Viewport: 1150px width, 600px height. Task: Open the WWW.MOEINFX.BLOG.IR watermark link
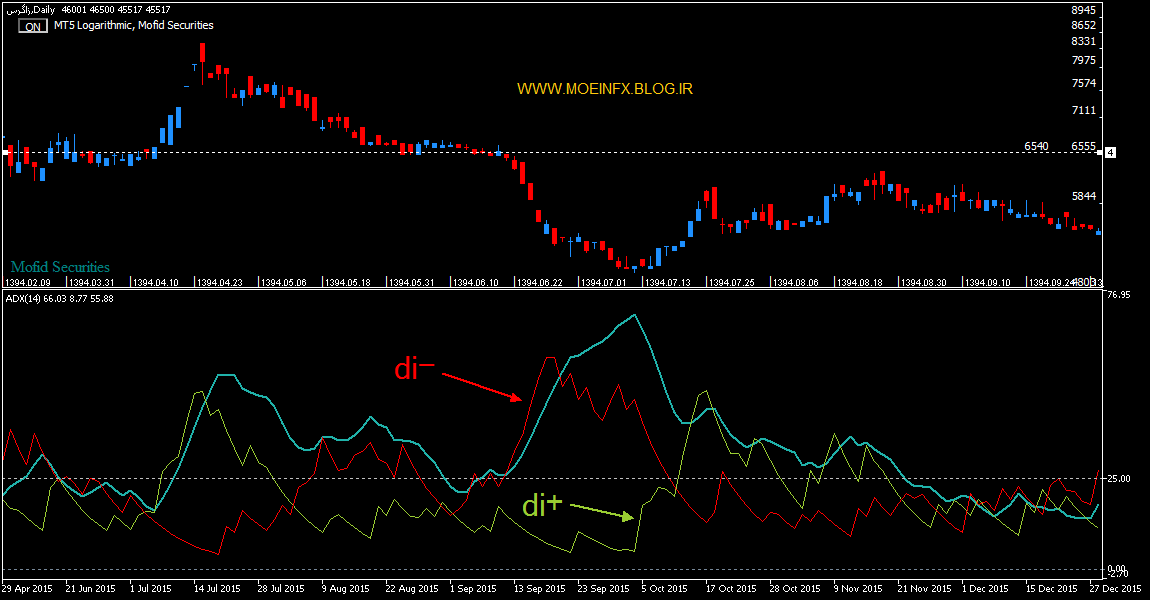[605, 88]
